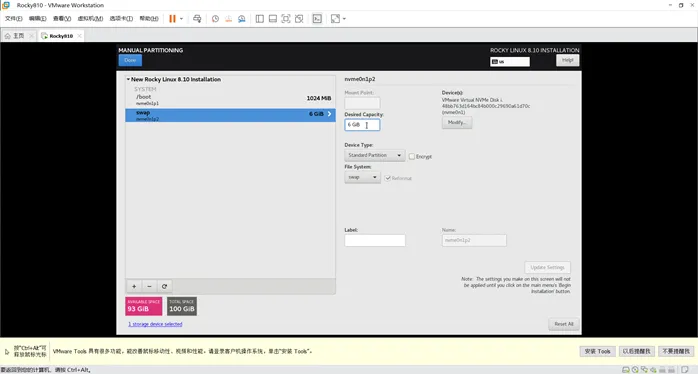698x374 pixels.
Task: Click the 以后提醒我 remind later button
Action: (637, 351)
